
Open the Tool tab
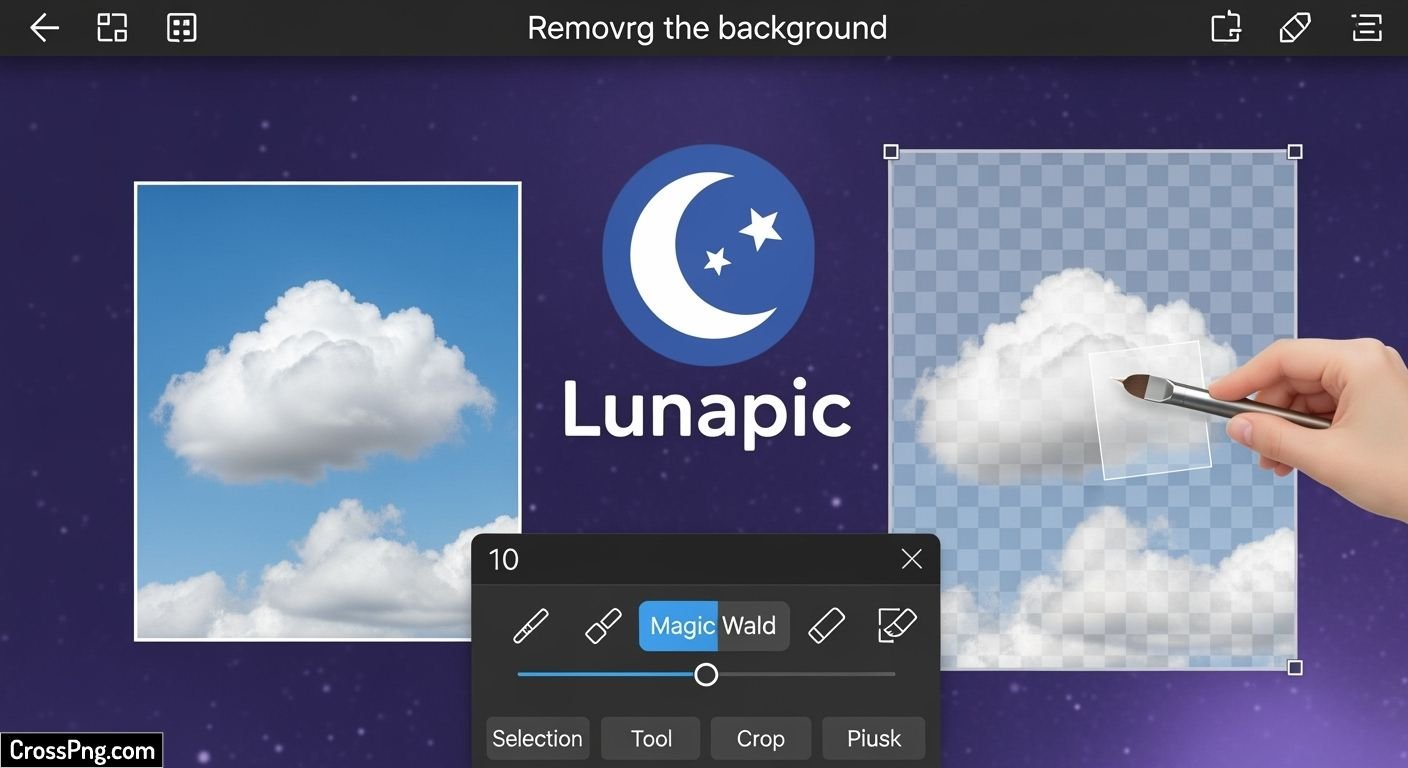click(x=651, y=738)
